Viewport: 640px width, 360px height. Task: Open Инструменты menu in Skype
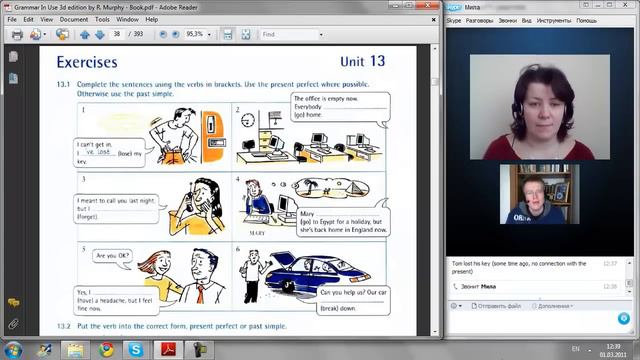[x=553, y=20]
